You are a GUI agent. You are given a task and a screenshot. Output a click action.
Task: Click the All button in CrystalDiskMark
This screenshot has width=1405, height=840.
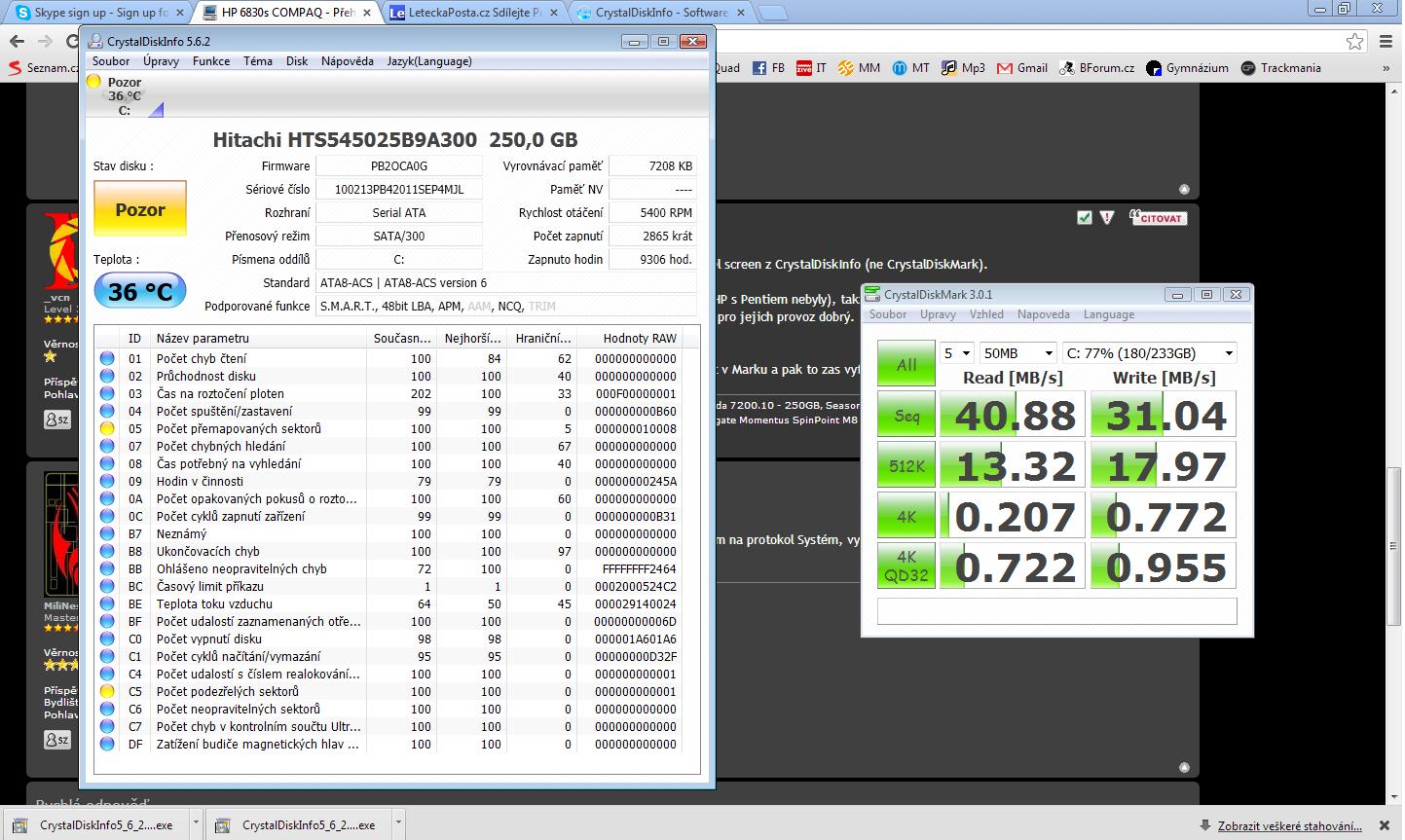(906, 364)
